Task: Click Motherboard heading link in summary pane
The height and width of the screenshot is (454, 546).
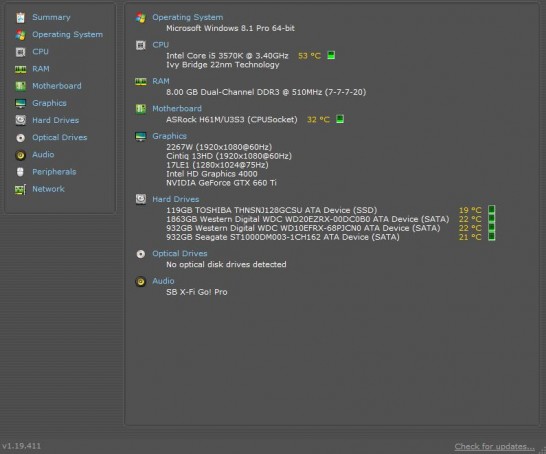Action: [x=177, y=109]
